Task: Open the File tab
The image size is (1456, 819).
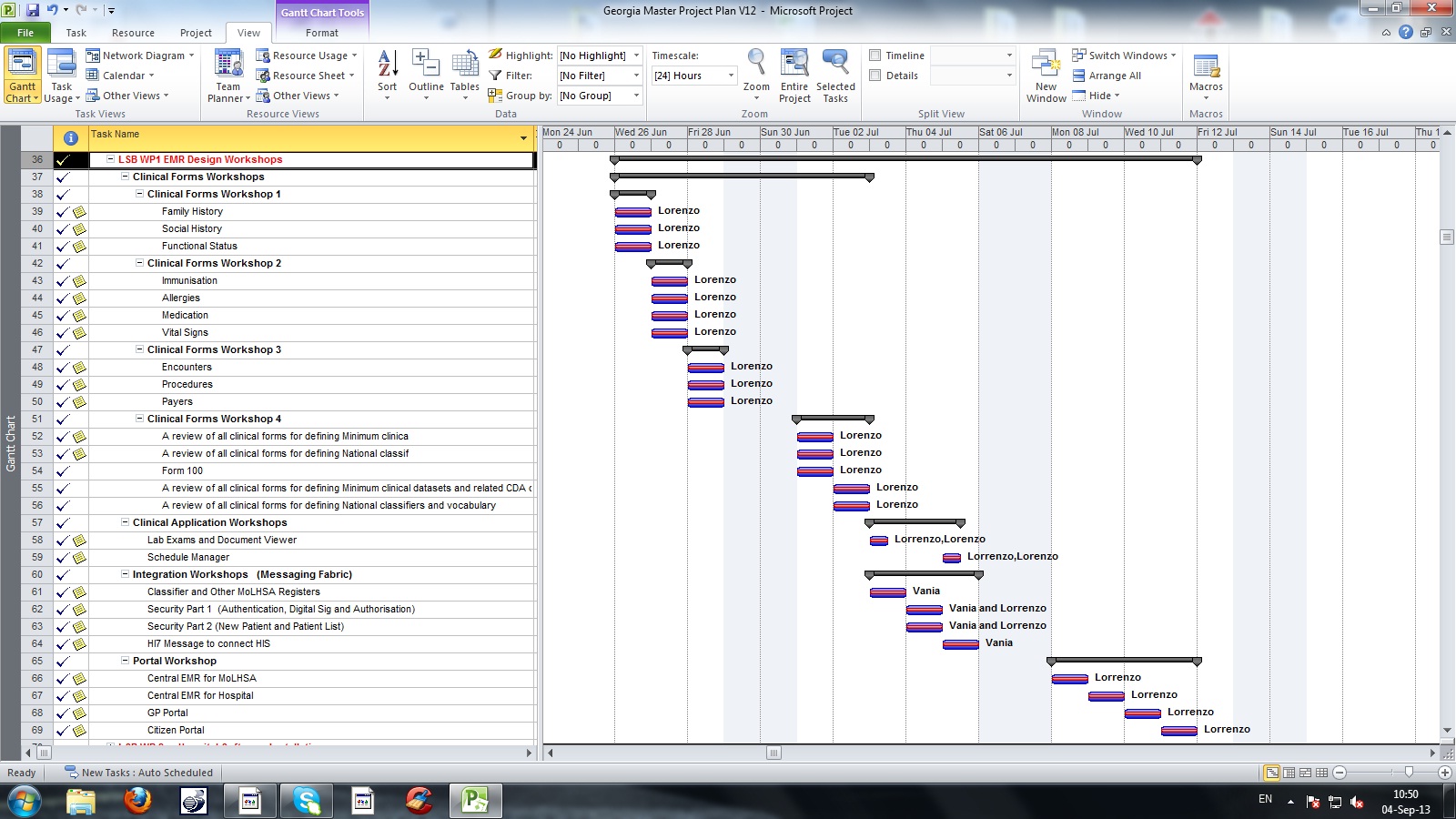Action: pyautogui.click(x=25, y=33)
